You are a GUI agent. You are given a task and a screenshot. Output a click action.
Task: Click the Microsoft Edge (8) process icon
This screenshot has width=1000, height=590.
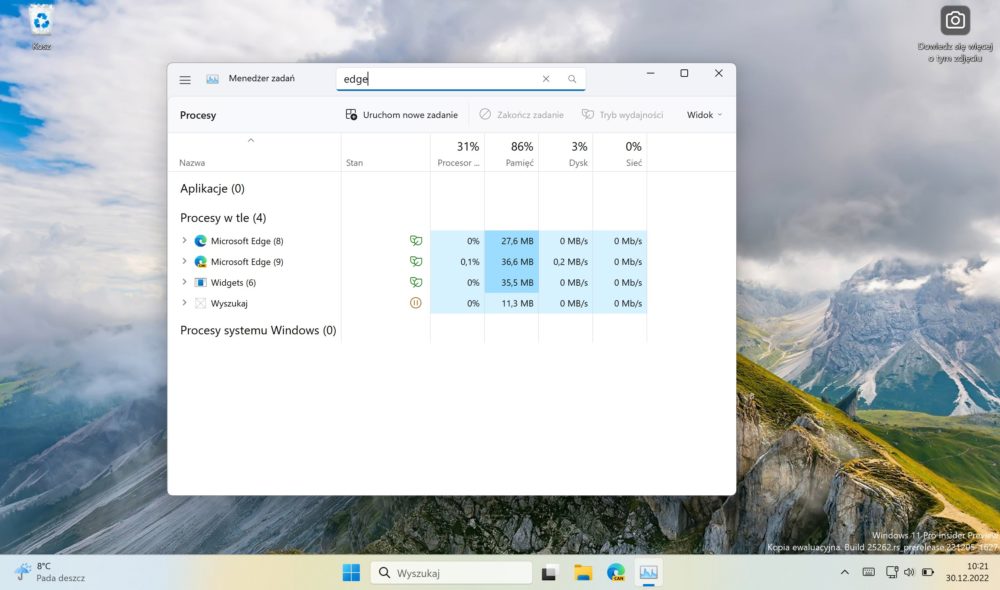coord(200,241)
